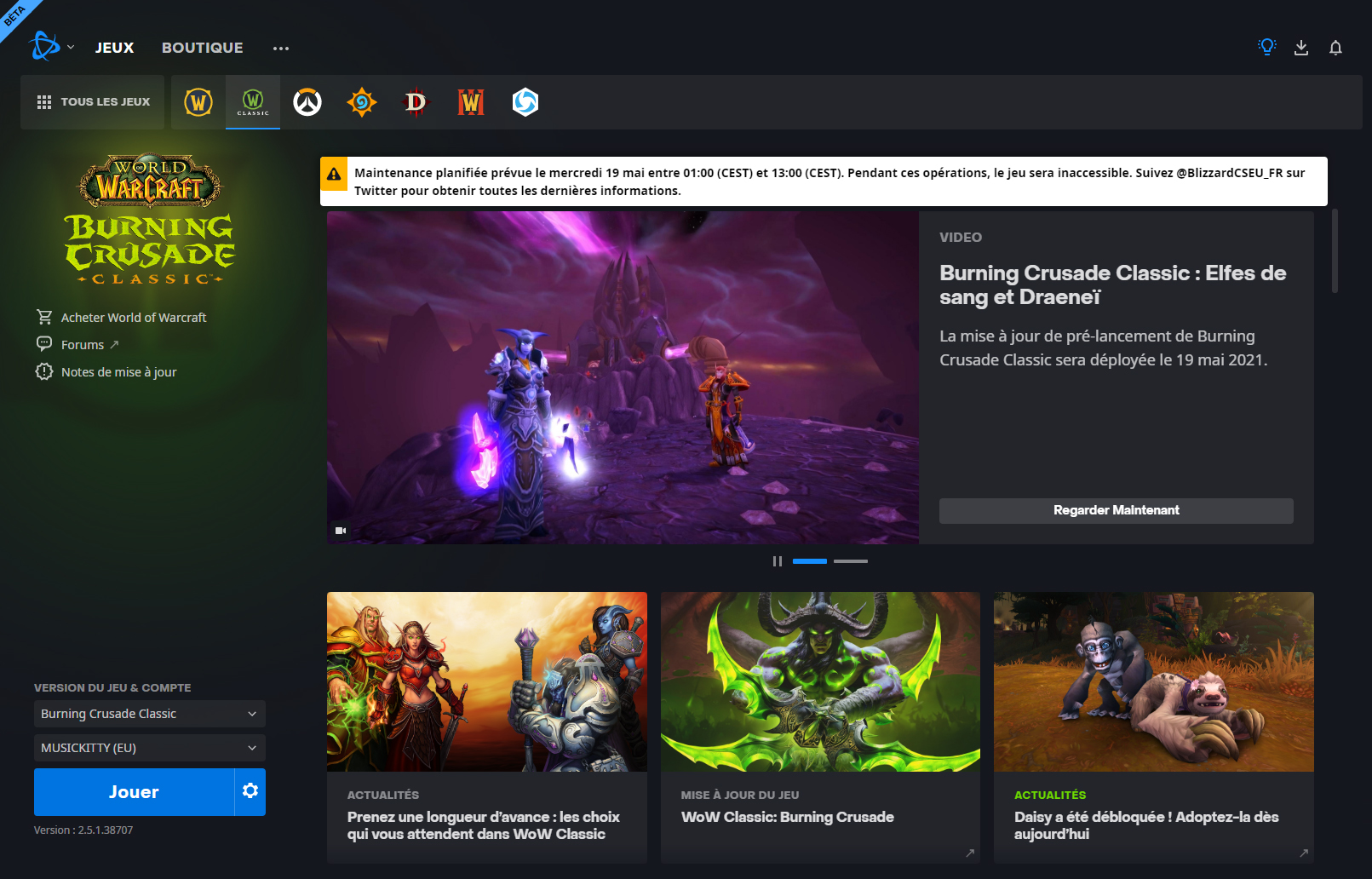Click the Regarder Maintenant button
The image size is (1372, 879).
point(1116,510)
